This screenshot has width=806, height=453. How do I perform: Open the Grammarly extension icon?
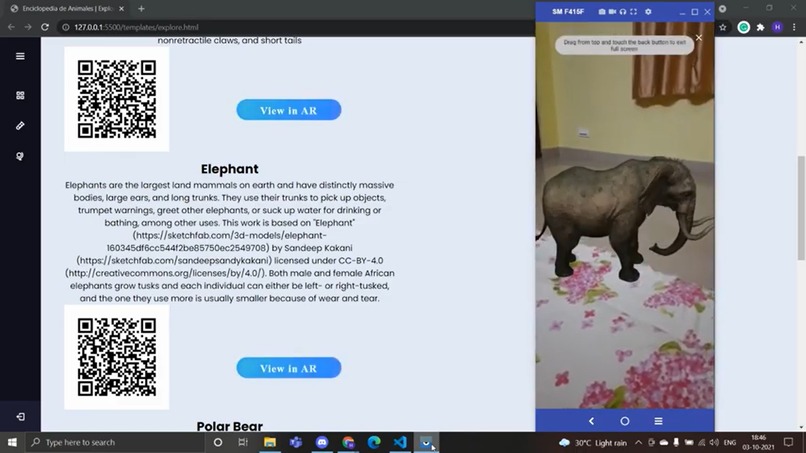(x=743, y=27)
